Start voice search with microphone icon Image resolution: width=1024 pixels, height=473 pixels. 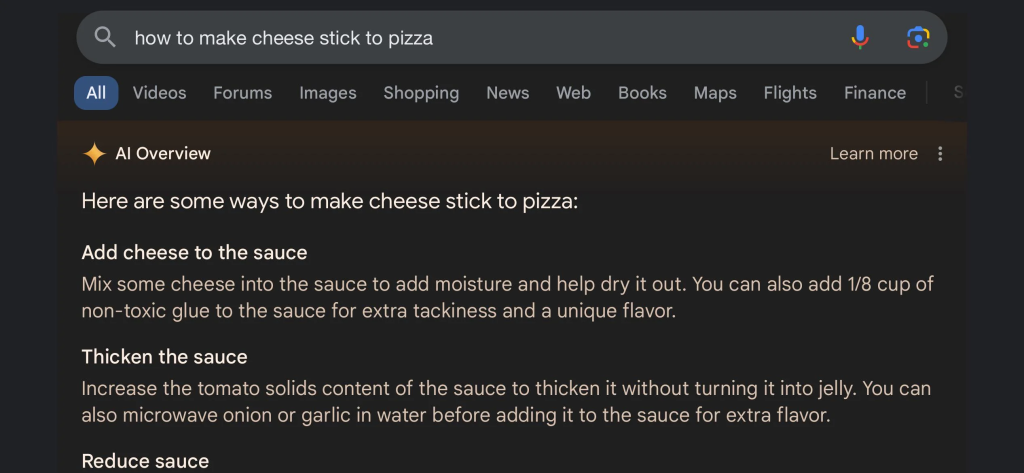coord(860,37)
